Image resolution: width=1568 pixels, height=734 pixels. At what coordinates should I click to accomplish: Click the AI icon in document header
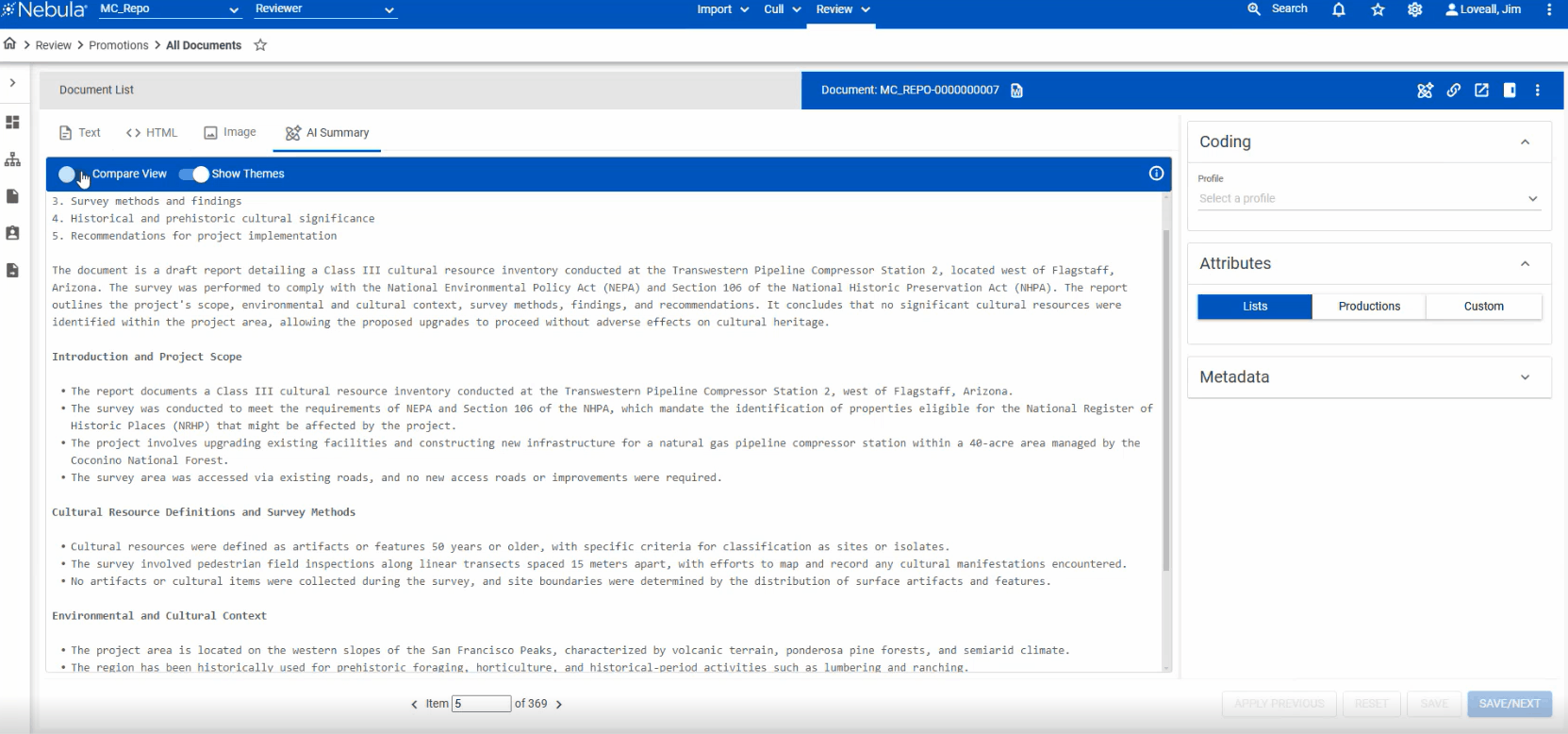coord(1425,91)
